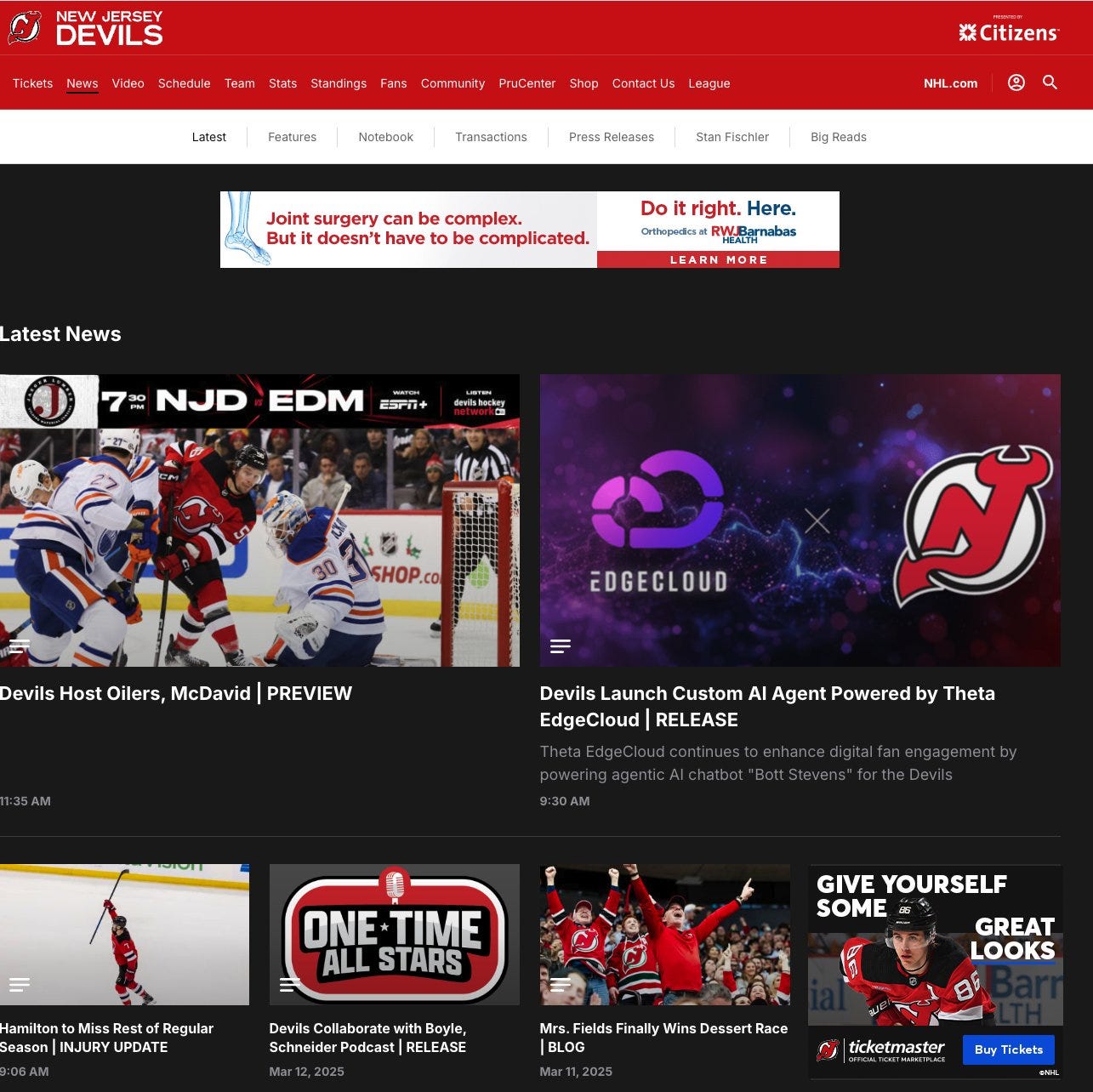This screenshot has width=1093, height=1092.
Task: Click article icon on Mrs. Fields blog image
Action: pos(561,985)
